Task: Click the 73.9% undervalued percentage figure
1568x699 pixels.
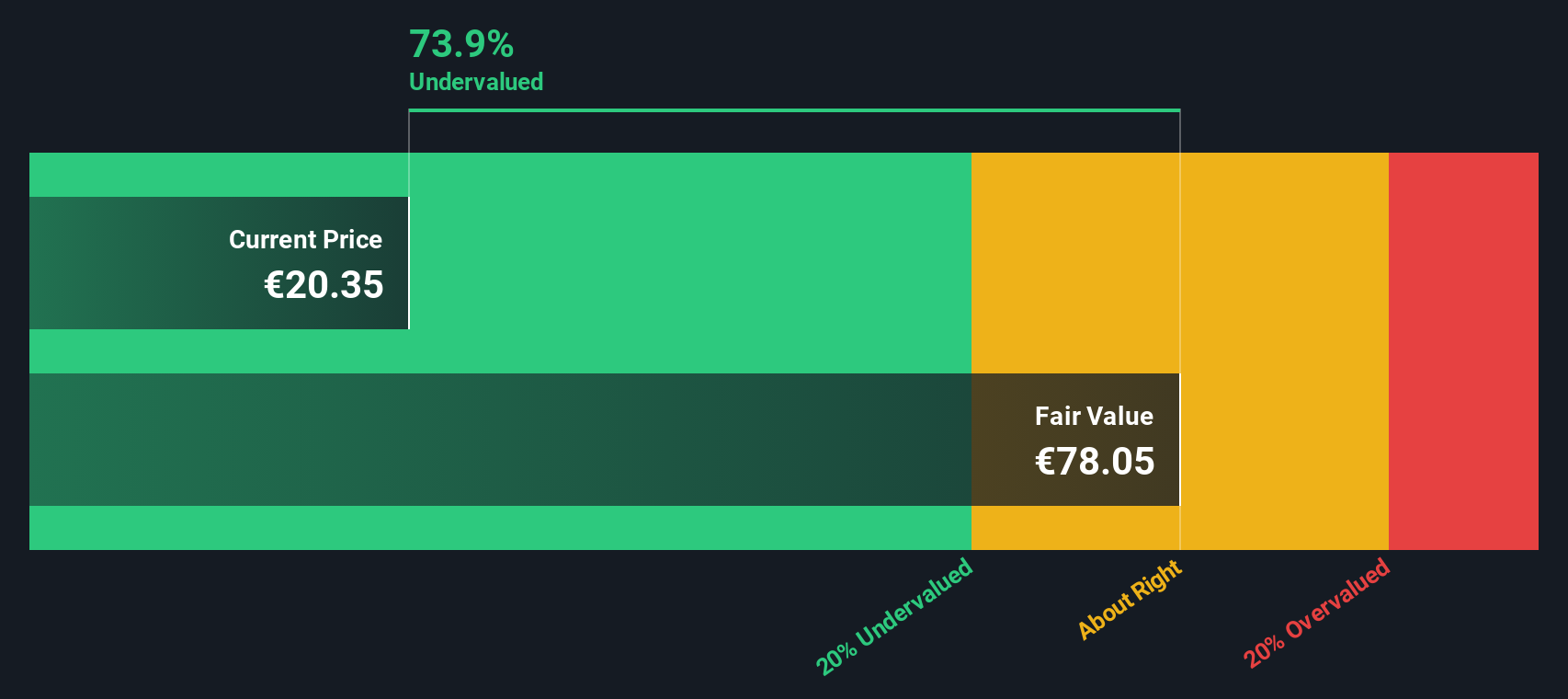Action: 460,44
